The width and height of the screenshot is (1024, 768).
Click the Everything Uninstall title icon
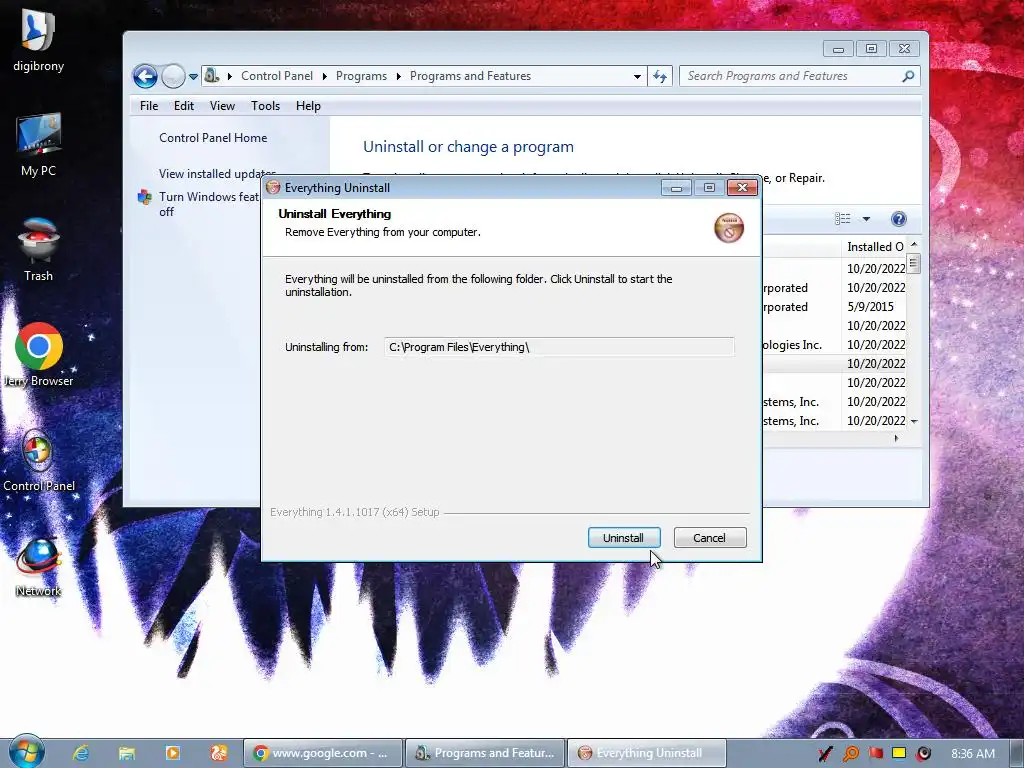(x=273, y=187)
